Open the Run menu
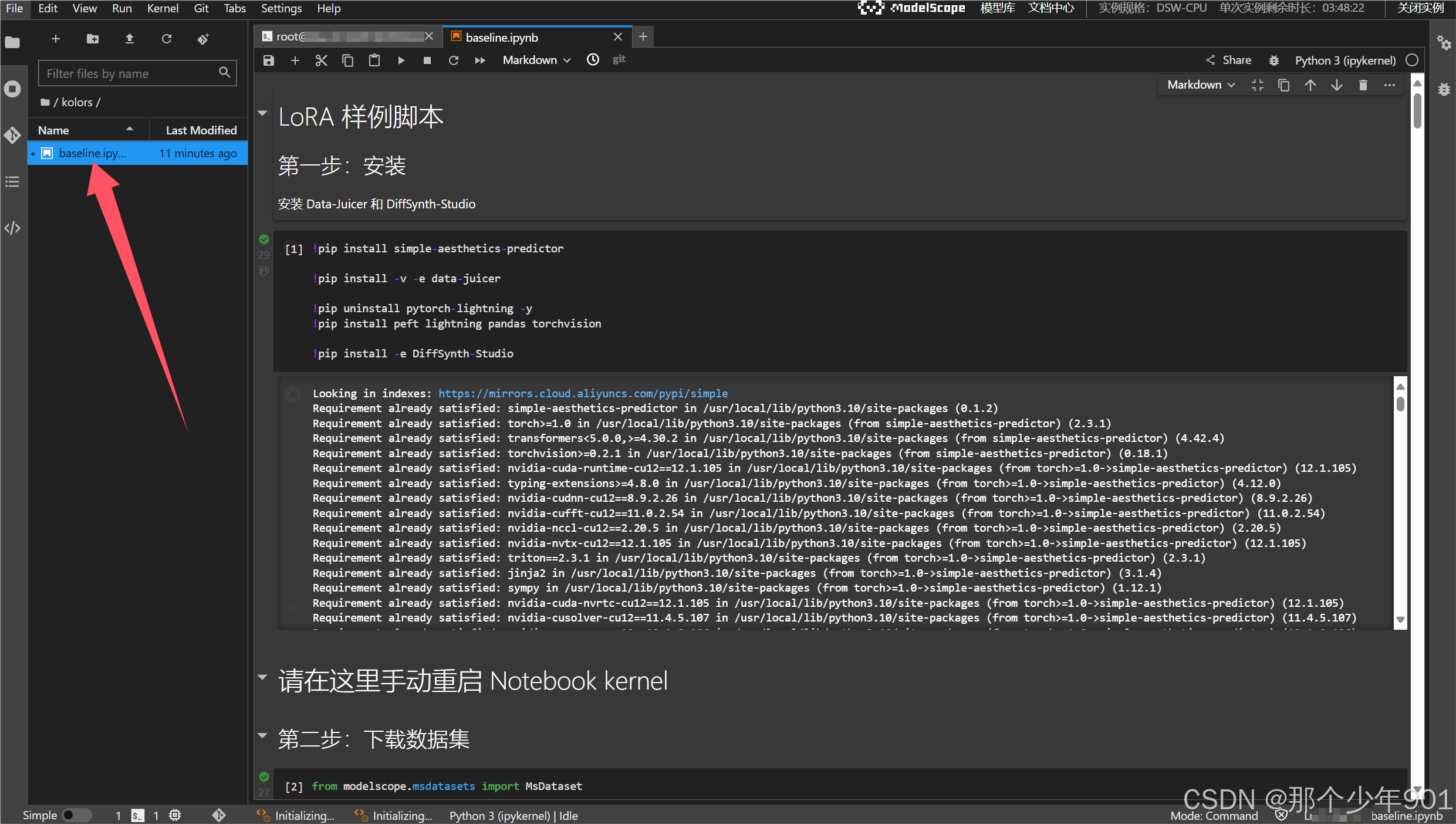Viewport: 1456px width, 824px height. (x=121, y=8)
